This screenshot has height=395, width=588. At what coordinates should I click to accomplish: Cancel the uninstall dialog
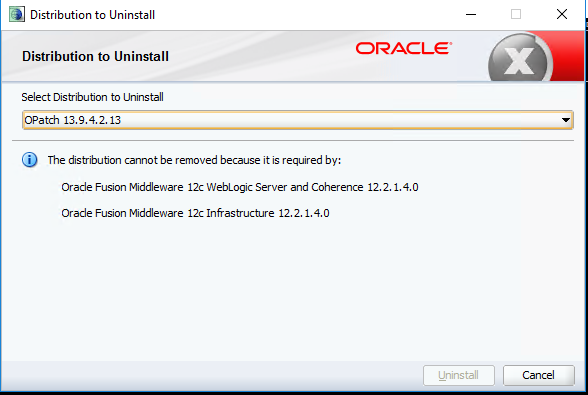pos(538,375)
